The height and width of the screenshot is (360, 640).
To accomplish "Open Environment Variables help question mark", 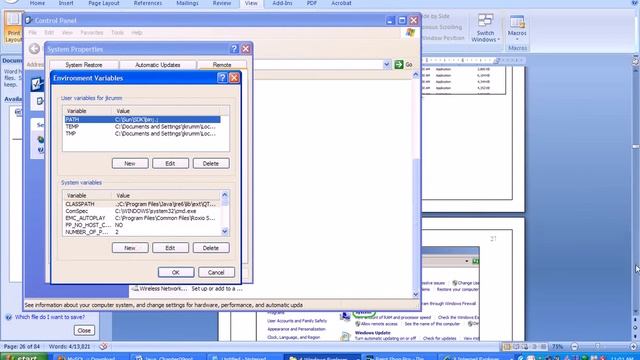I will click(x=222, y=78).
